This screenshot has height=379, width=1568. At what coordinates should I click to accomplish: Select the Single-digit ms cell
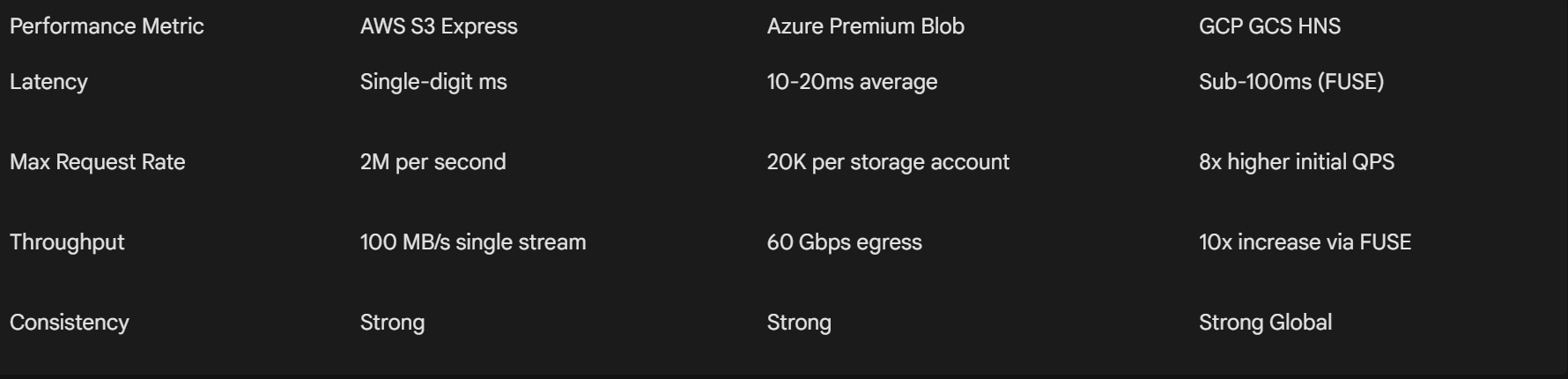click(433, 82)
